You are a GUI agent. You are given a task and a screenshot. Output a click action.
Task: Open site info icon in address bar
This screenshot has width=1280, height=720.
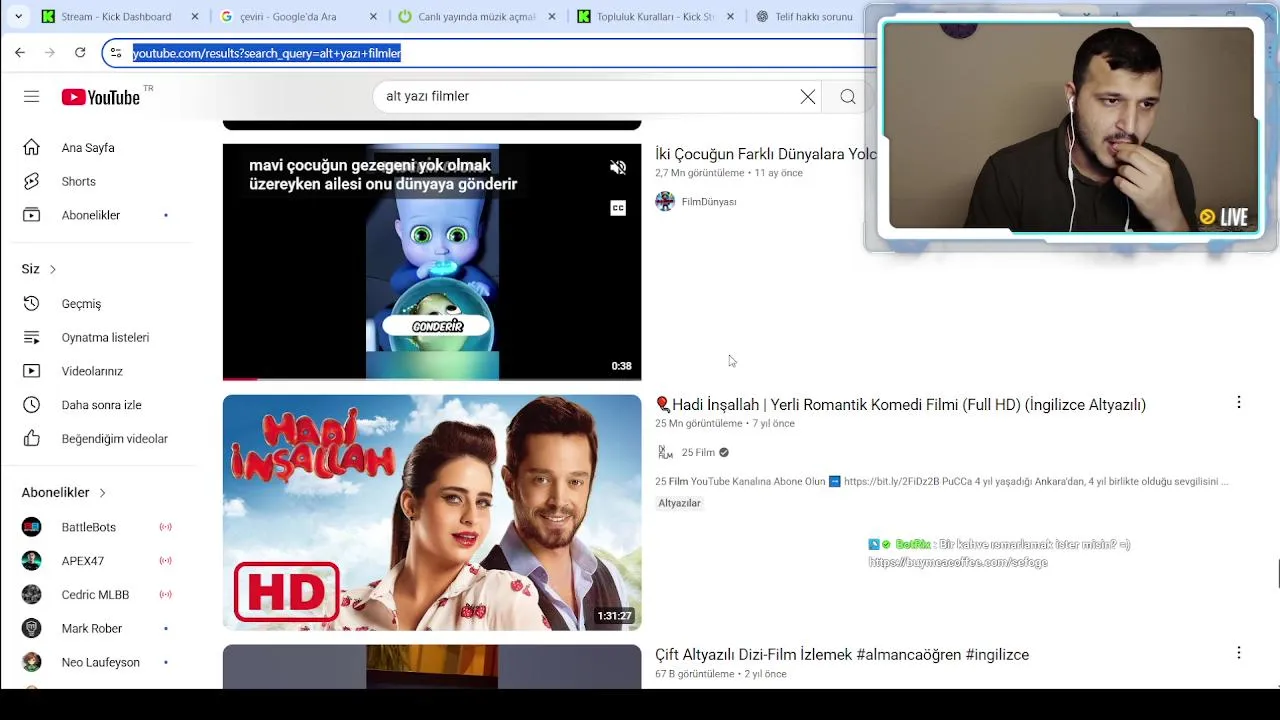point(116,53)
